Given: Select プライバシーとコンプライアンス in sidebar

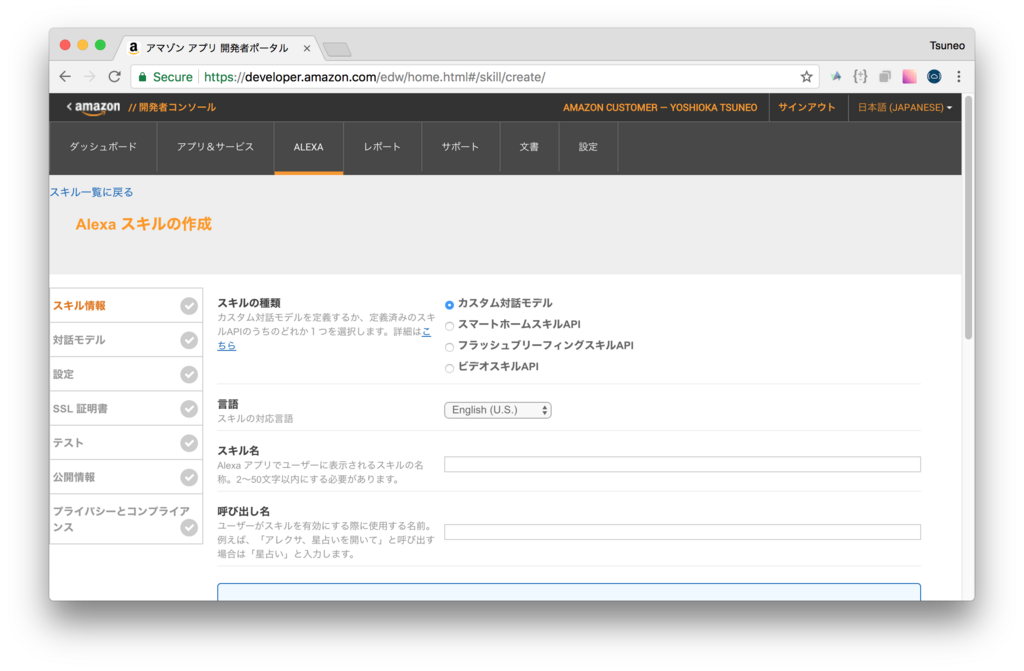Looking at the screenshot, I should point(121,519).
